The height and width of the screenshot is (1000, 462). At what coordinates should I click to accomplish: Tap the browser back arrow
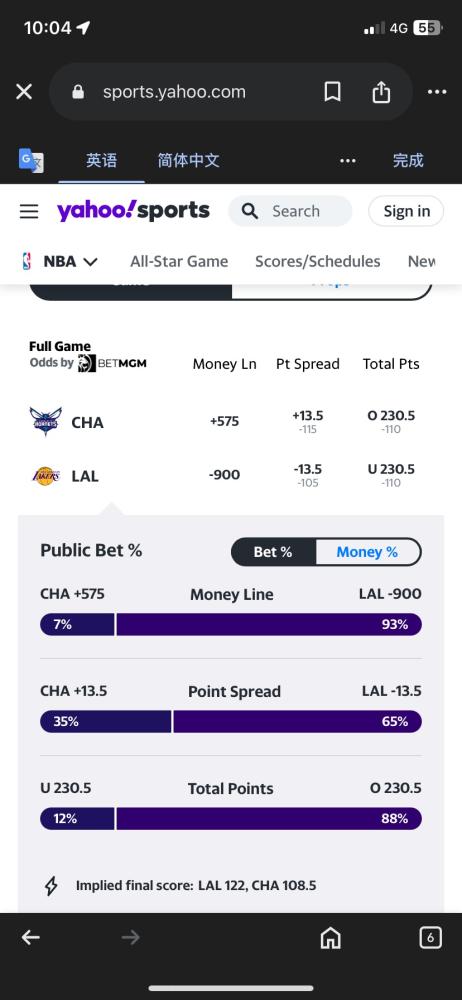[31, 937]
